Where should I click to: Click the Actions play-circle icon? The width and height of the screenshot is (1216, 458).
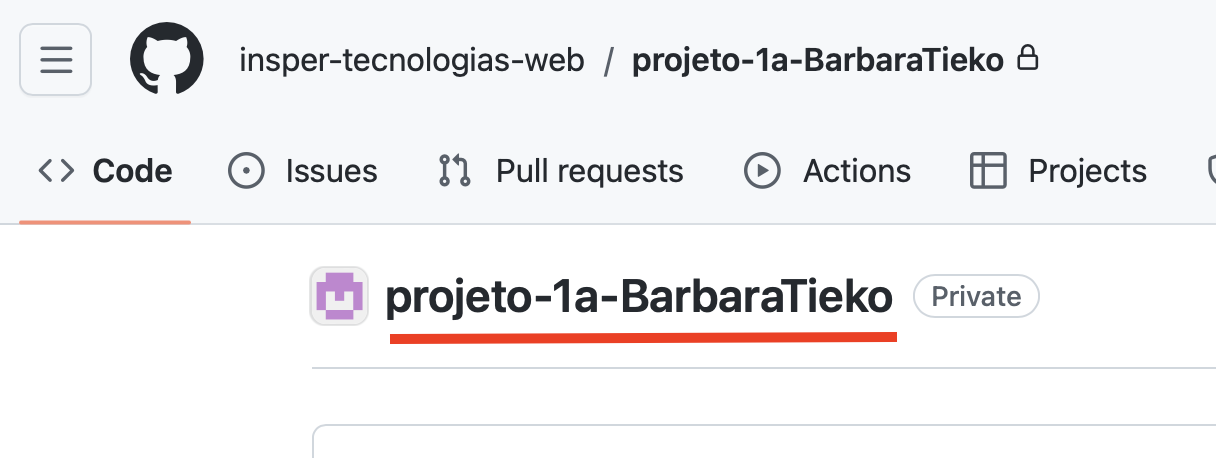[762, 171]
